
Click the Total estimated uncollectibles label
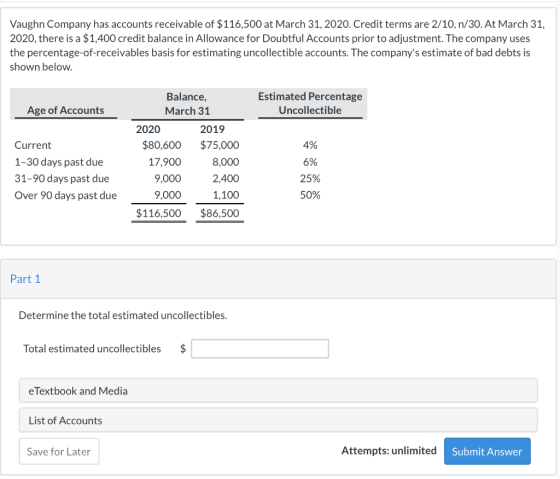coord(92,349)
